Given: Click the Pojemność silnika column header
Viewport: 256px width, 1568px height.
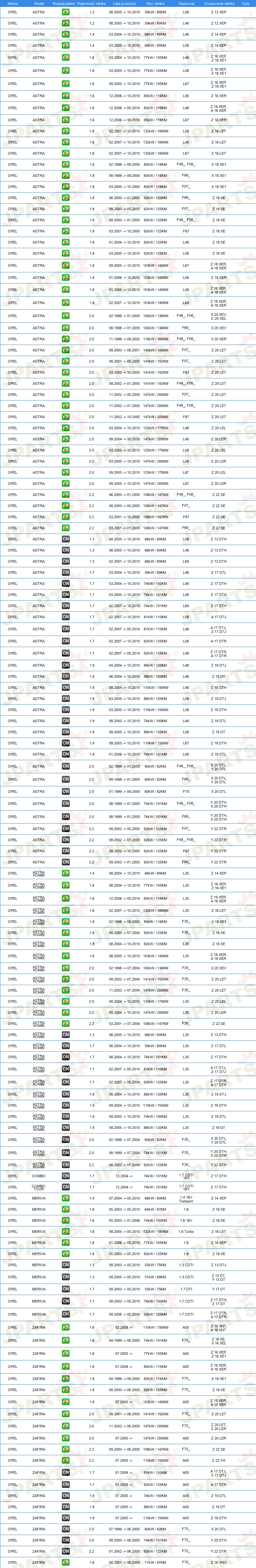Looking at the screenshot, I should coord(91,3).
